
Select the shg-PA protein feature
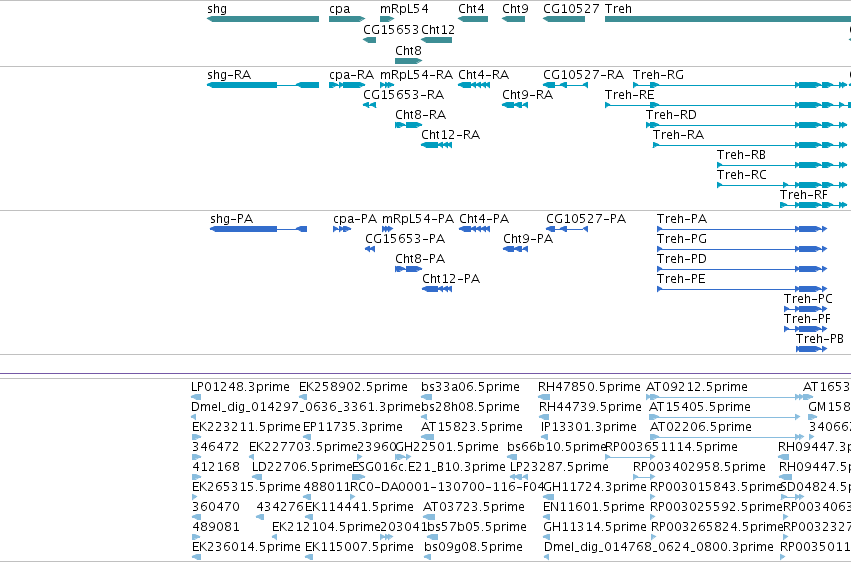pyautogui.click(x=258, y=229)
